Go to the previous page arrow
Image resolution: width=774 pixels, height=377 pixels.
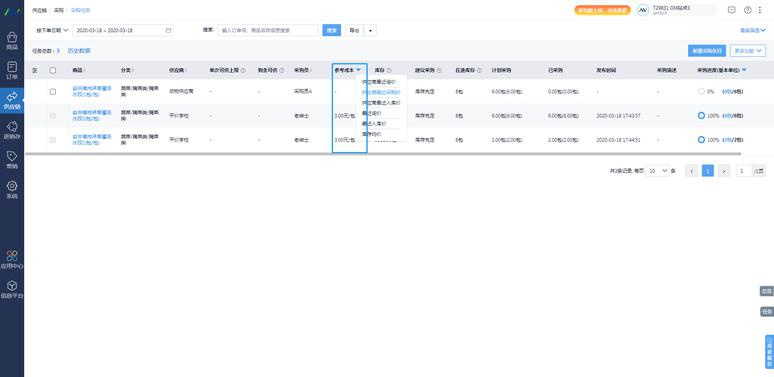pos(692,171)
